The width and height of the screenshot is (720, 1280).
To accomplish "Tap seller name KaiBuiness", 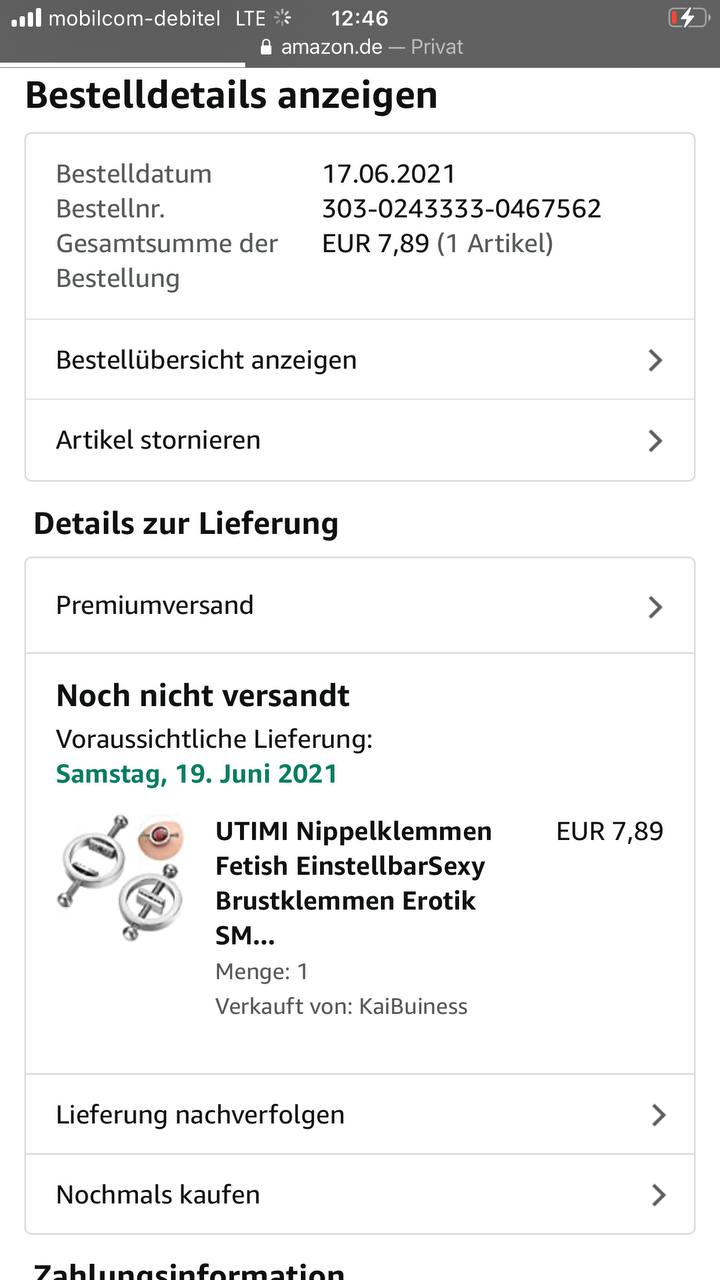I will (x=412, y=1006).
